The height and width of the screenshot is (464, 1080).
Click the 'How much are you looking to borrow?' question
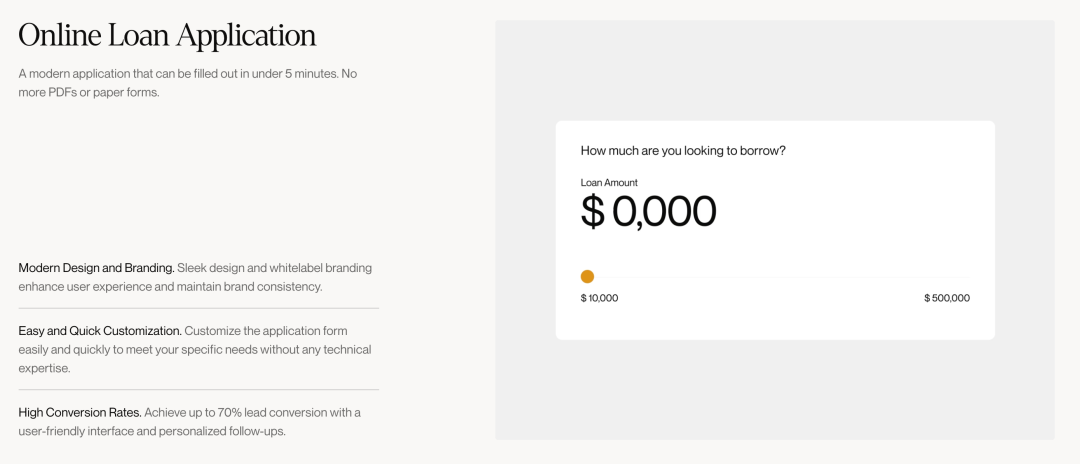683,151
